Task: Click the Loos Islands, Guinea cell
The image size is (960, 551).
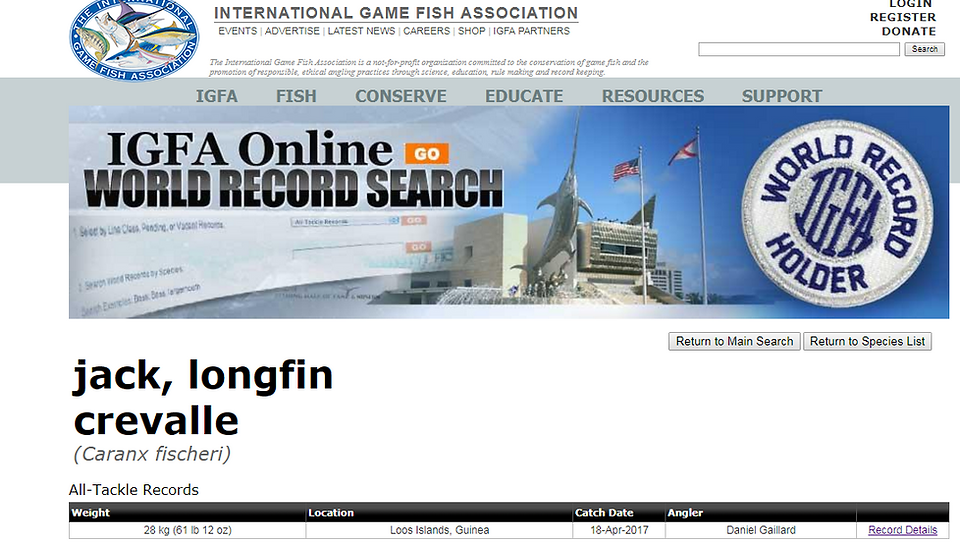Action: point(439,530)
